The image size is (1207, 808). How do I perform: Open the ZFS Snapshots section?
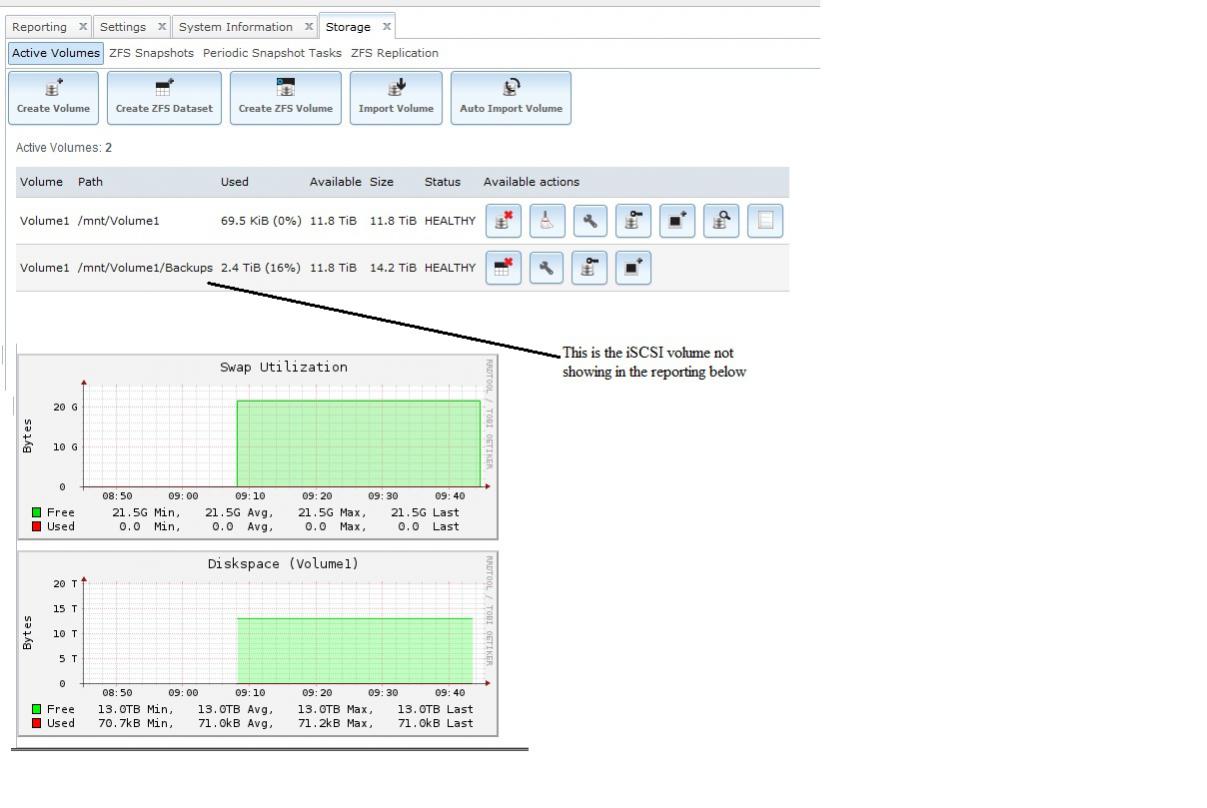tap(151, 53)
